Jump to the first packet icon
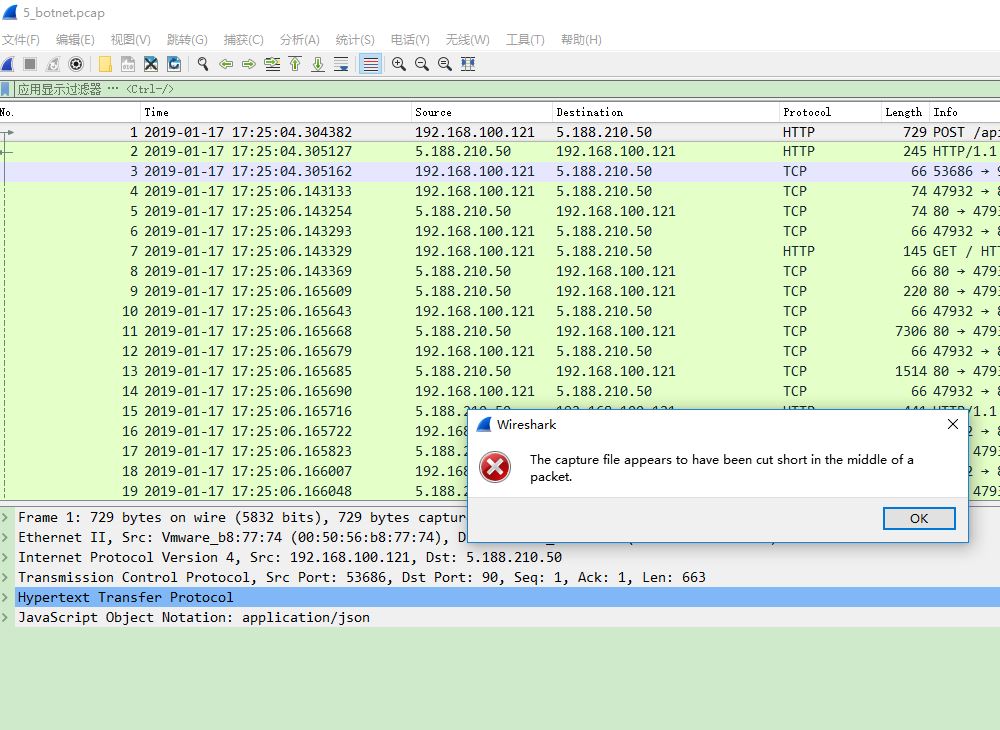This screenshot has width=1000, height=730. click(295, 64)
